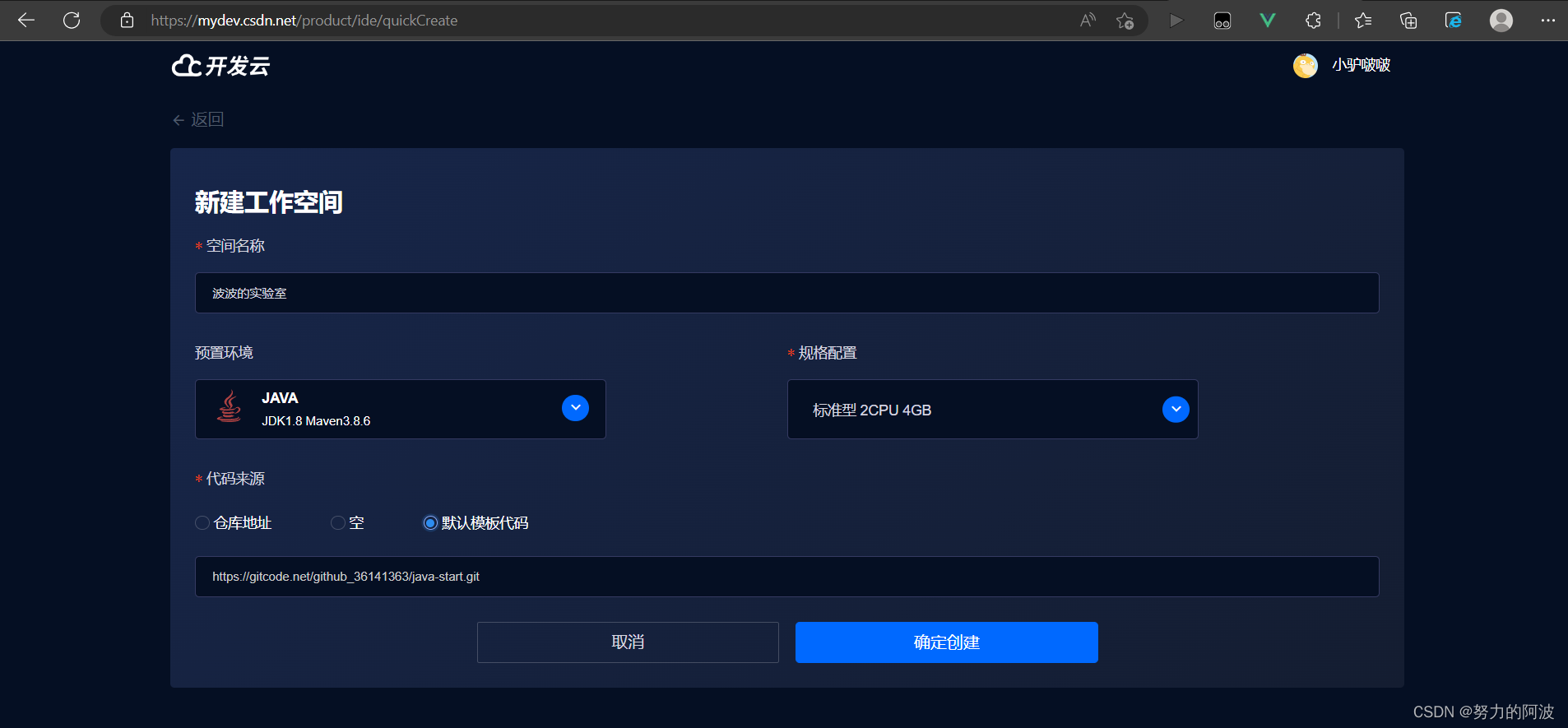This screenshot has width=1568, height=728.
Task: Open the 小驴啵啵 username link
Action: pyautogui.click(x=1362, y=65)
